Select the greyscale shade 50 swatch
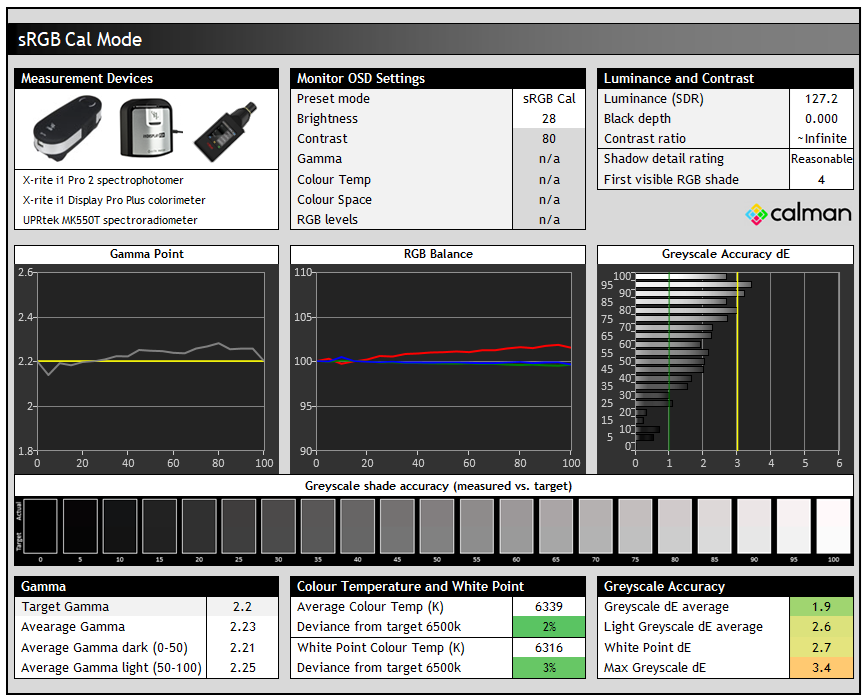 point(437,525)
